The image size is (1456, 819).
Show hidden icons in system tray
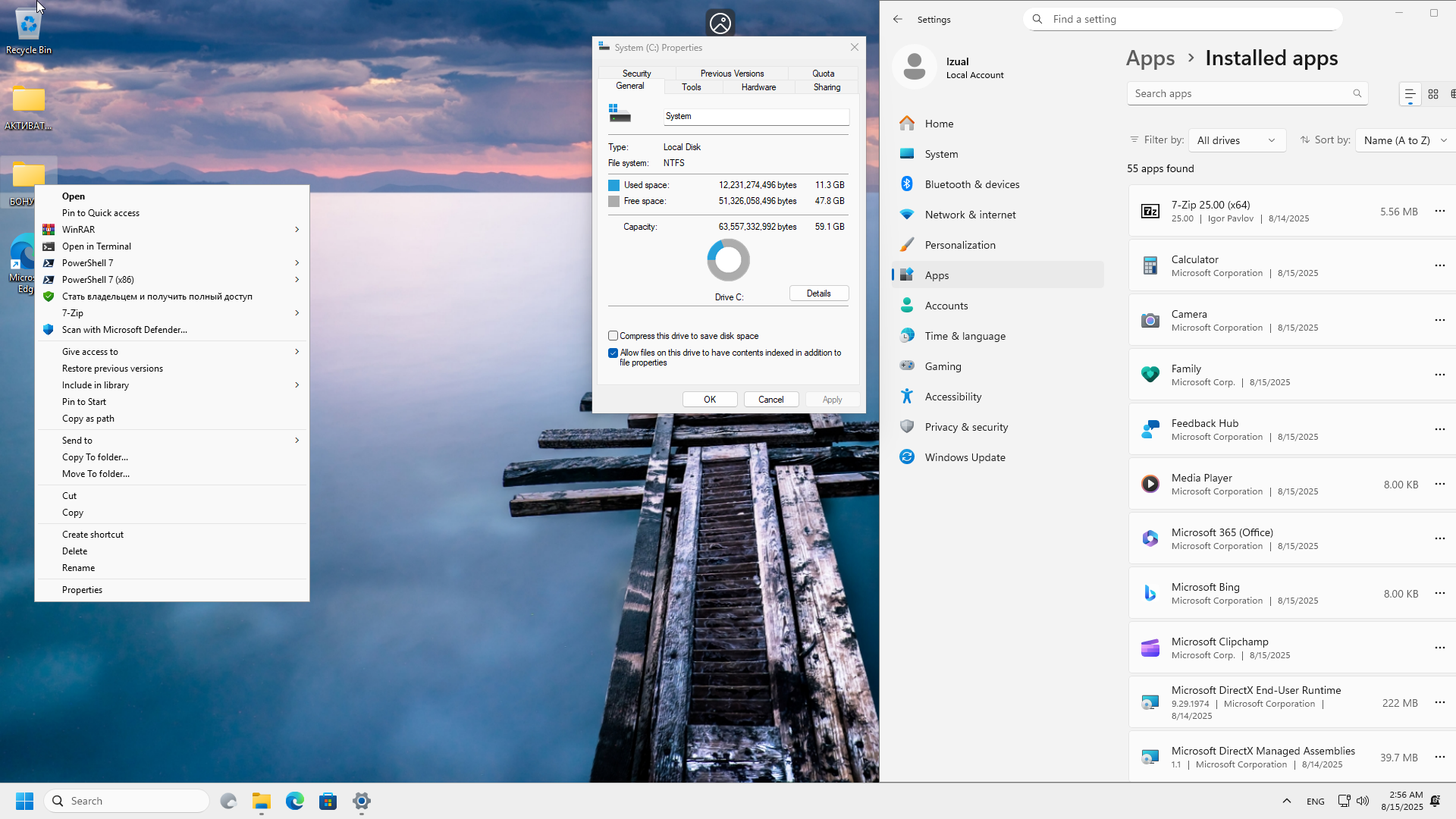[1286, 801]
